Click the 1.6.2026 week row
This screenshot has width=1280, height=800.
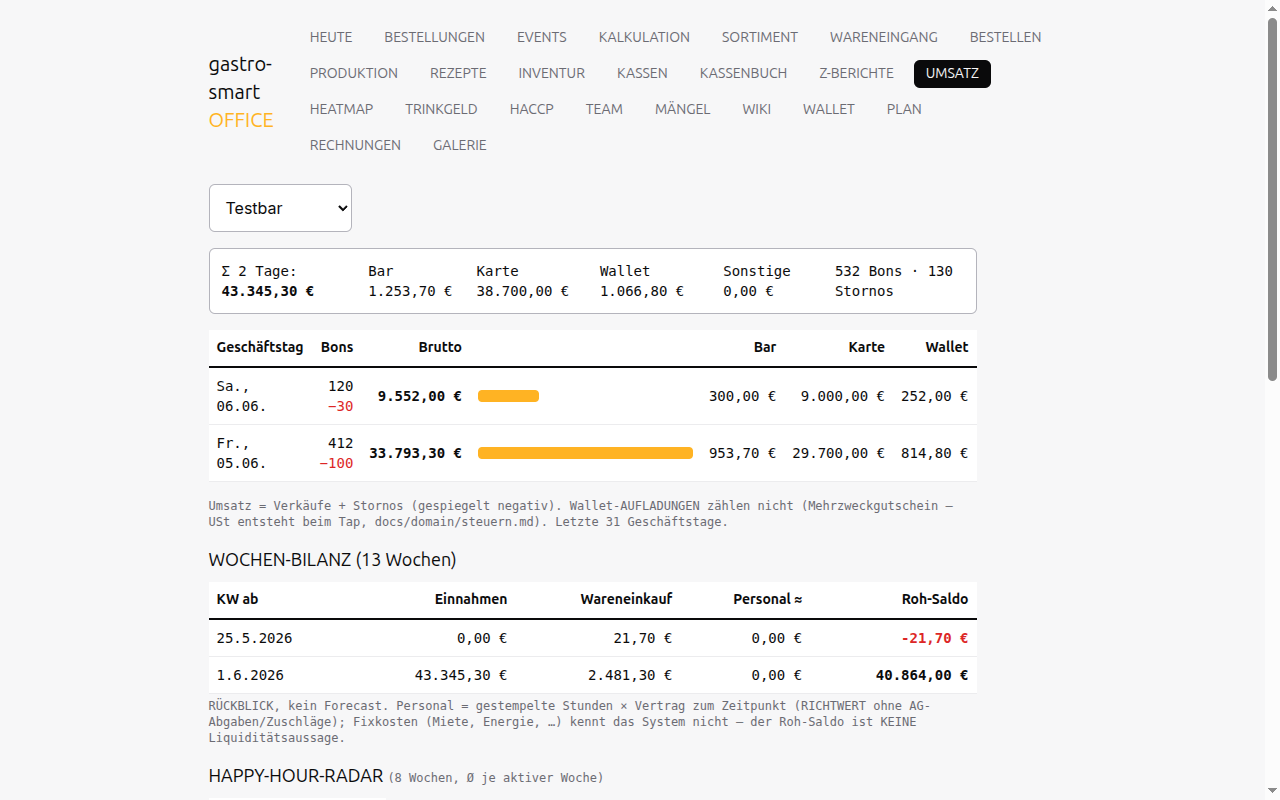point(593,675)
